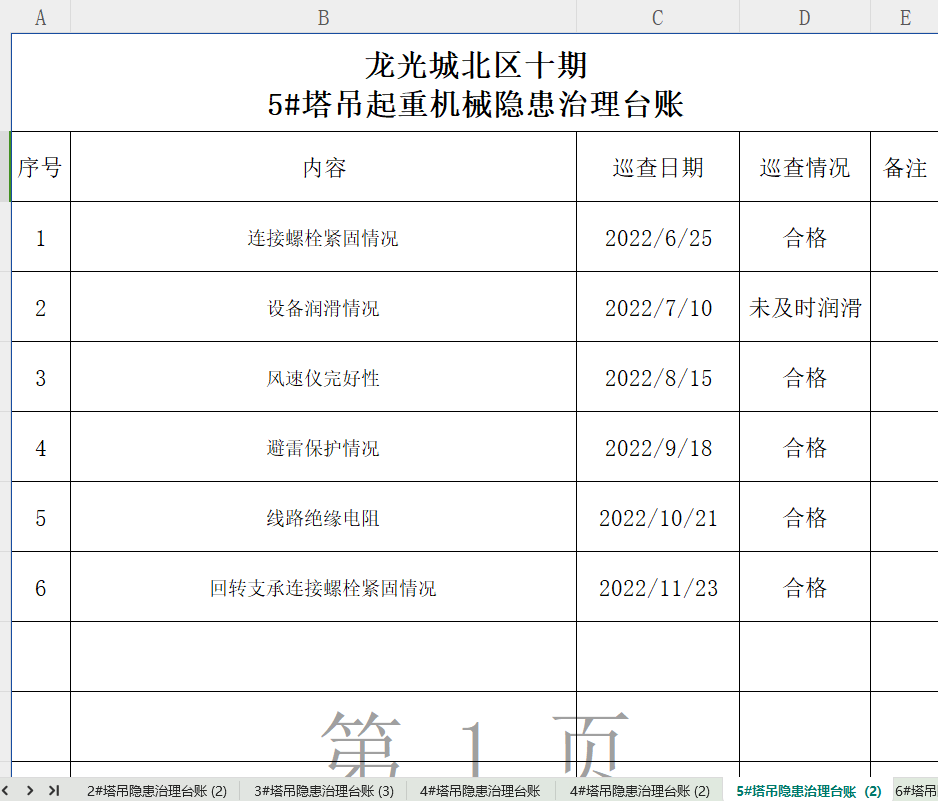Select the date cell 2022/10/21
Screen dimensions: 938x801
(x=657, y=518)
